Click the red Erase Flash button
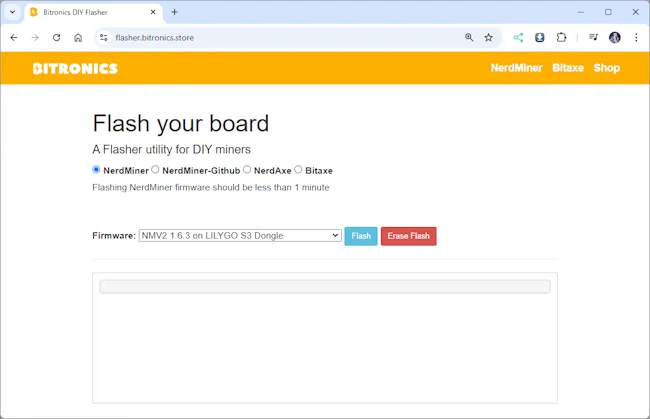Viewport: 650px width, 419px height. pos(409,236)
